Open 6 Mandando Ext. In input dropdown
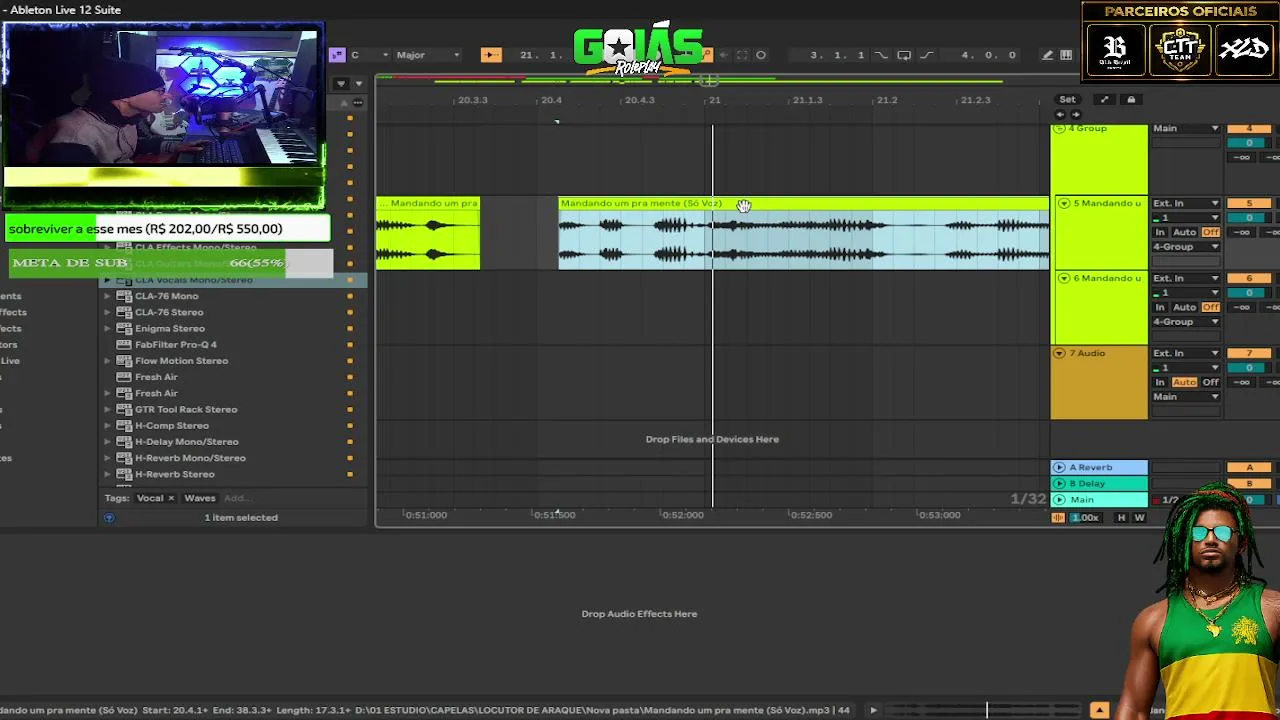The image size is (1280, 720). pos(1186,278)
